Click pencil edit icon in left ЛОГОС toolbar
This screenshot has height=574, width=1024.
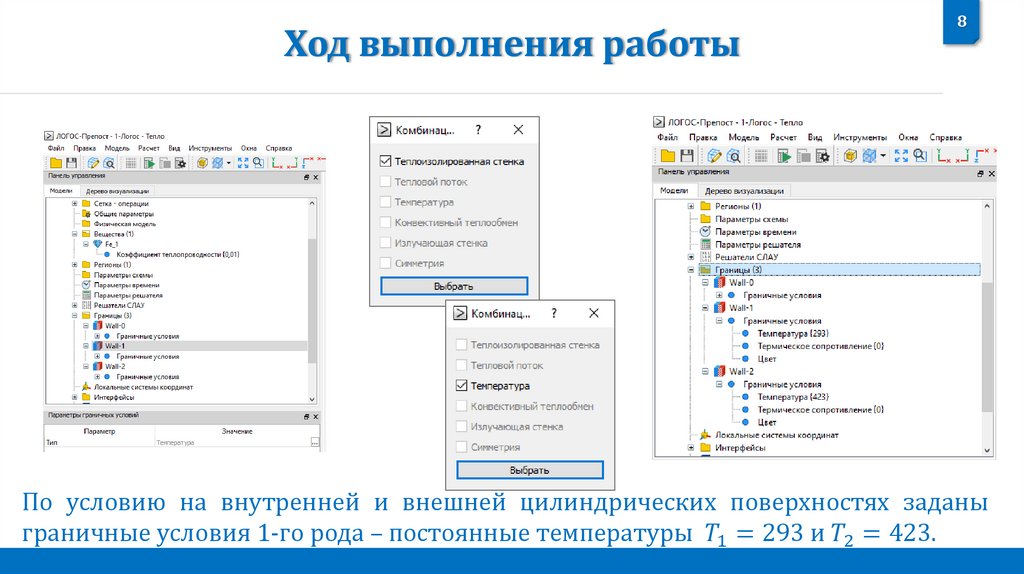point(93,163)
